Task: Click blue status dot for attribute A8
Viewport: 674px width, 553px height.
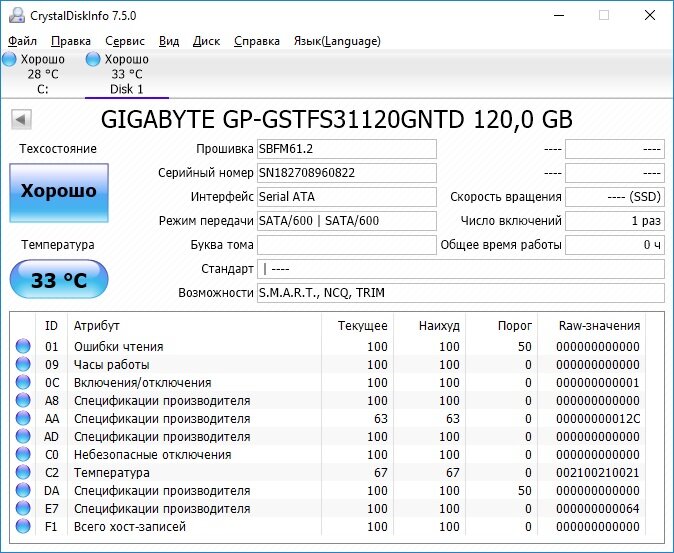Action: 23,400
